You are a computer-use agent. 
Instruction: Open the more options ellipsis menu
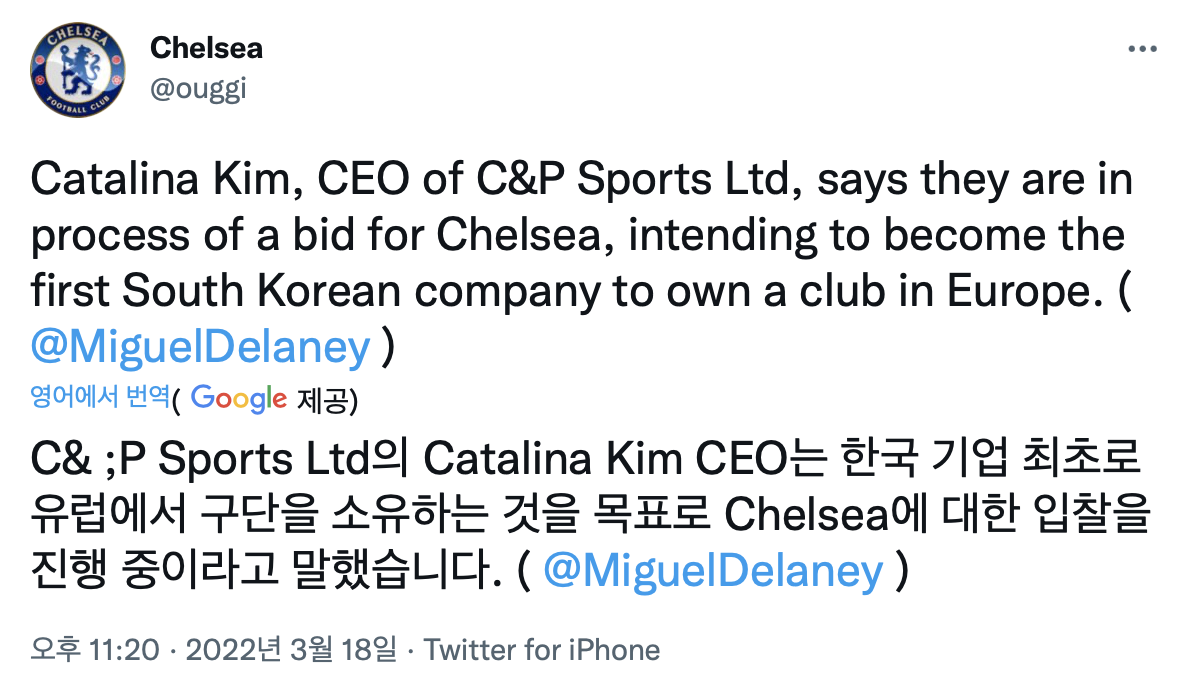[1143, 48]
